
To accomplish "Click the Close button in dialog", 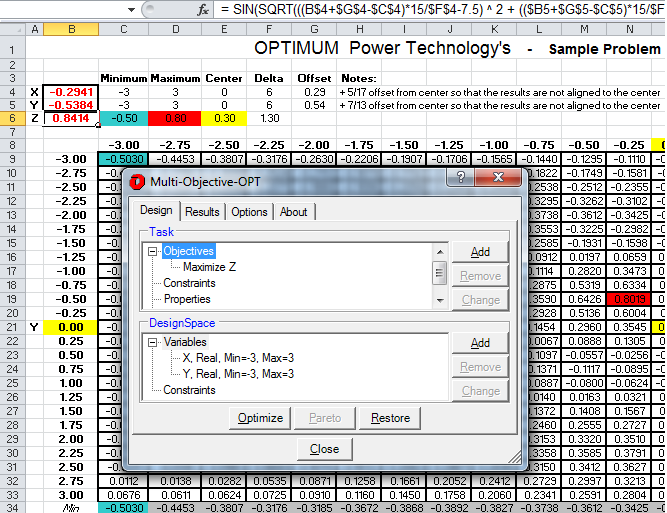I will [325, 449].
